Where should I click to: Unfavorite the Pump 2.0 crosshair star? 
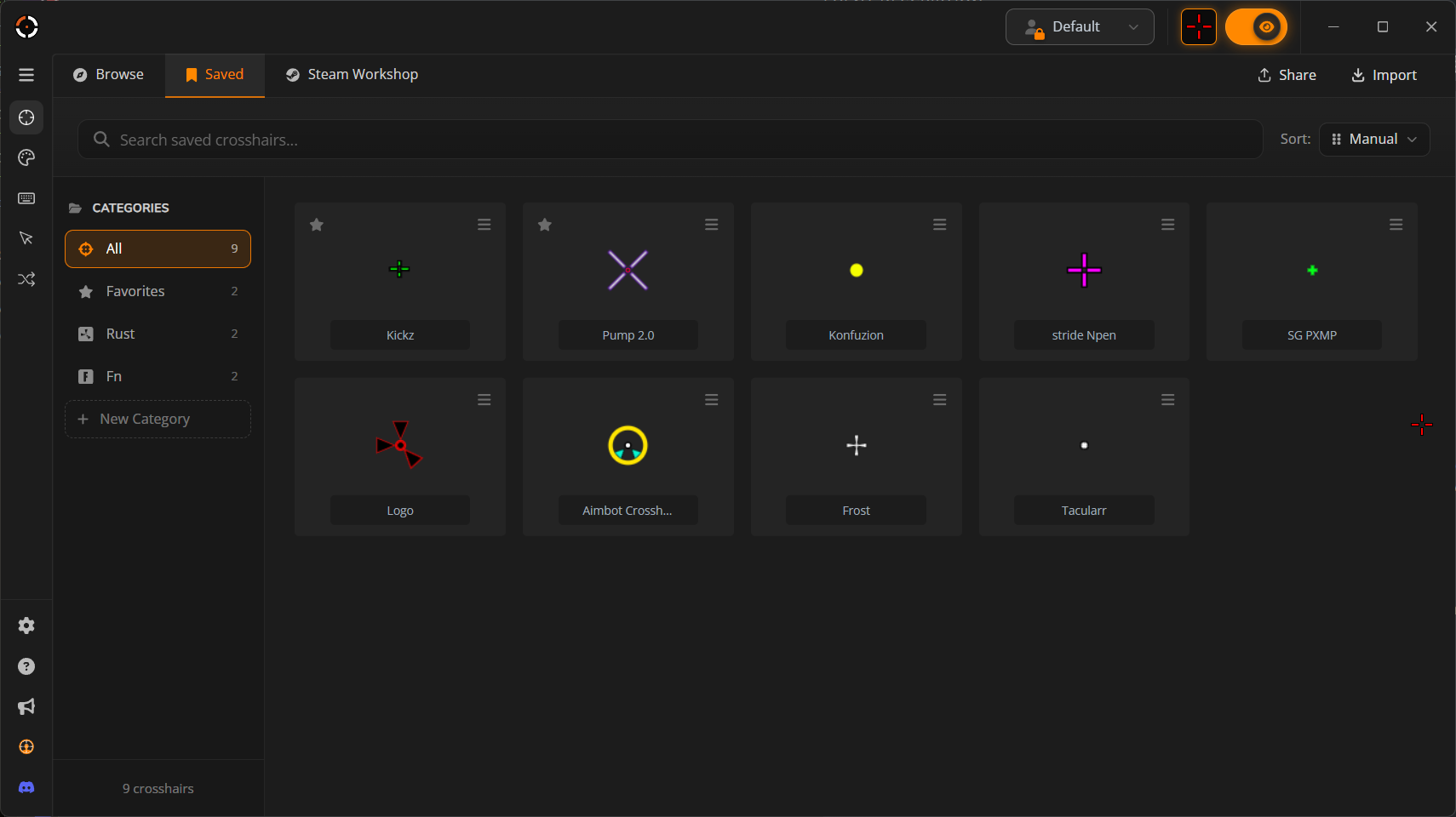click(x=545, y=225)
